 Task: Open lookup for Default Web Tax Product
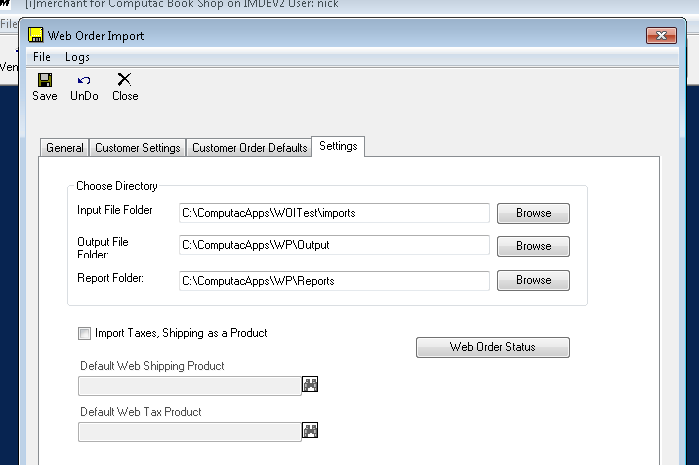click(x=310, y=430)
